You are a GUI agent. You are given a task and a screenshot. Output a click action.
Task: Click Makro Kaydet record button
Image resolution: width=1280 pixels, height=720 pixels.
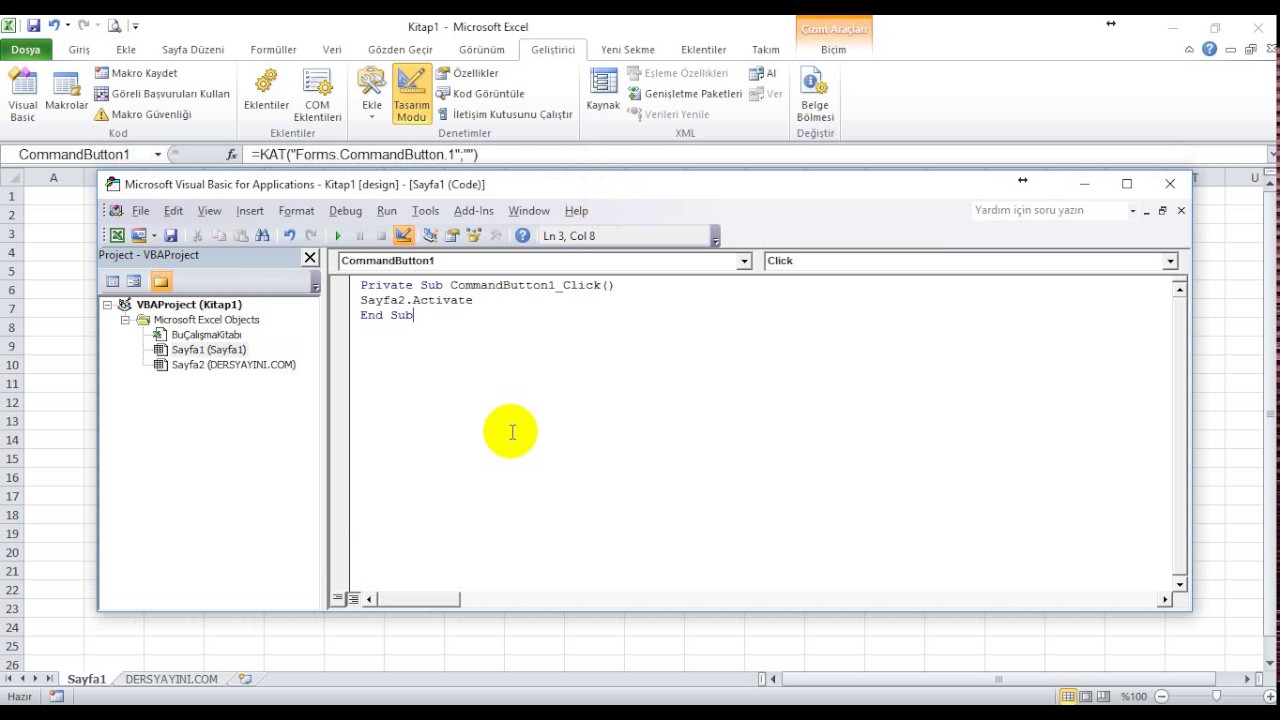coord(136,73)
